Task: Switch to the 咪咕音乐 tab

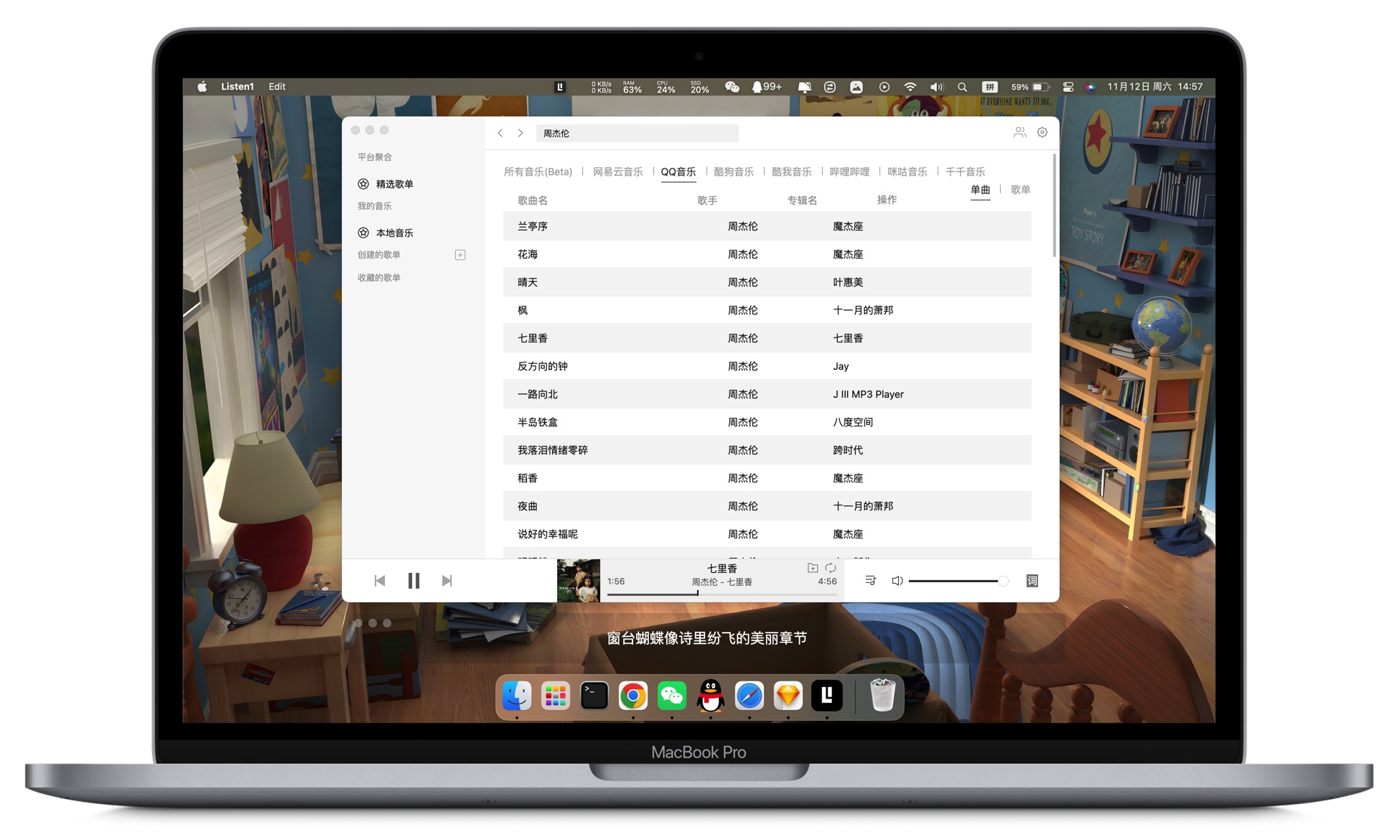Action: pyautogui.click(x=907, y=172)
